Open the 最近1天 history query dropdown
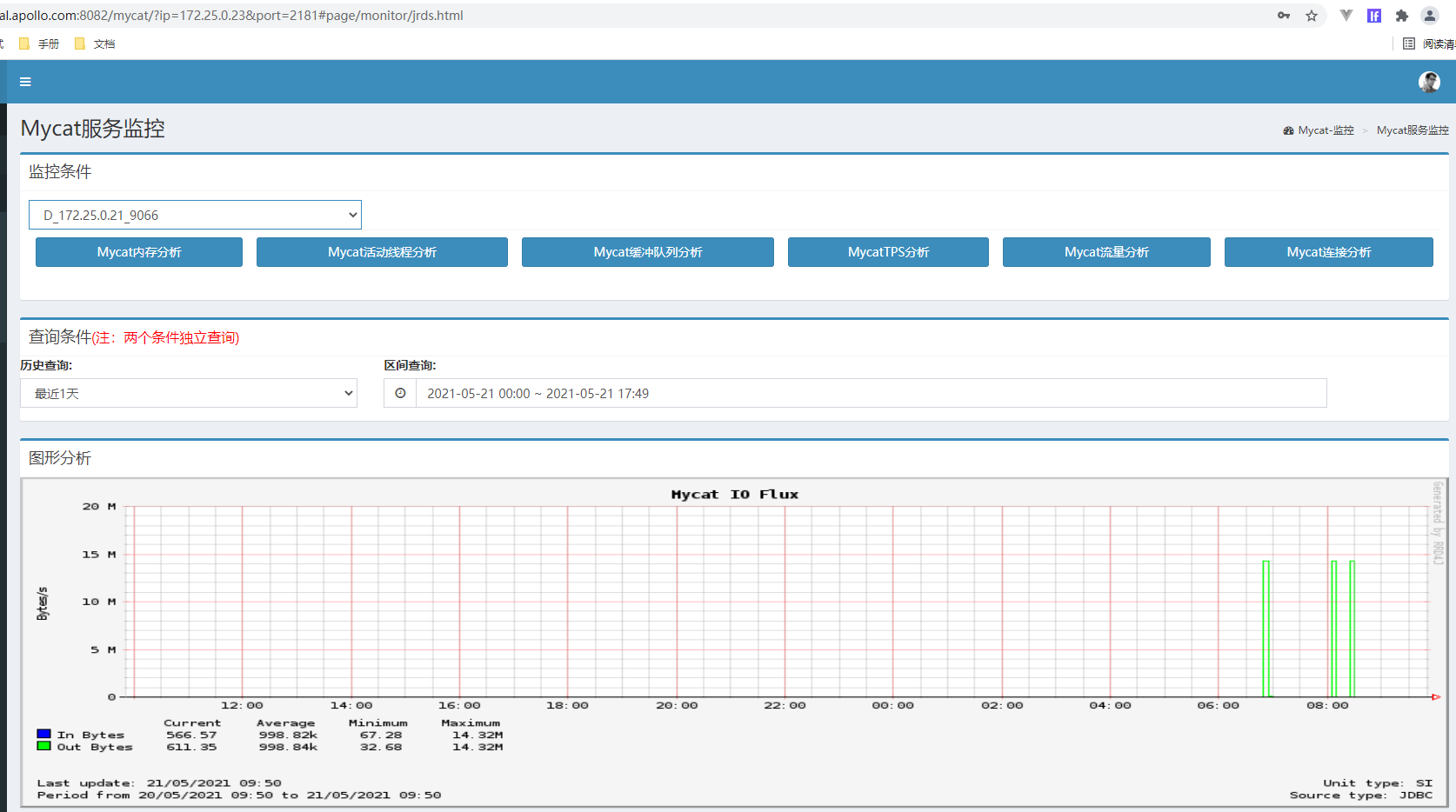1456x812 pixels. click(188, 393)
